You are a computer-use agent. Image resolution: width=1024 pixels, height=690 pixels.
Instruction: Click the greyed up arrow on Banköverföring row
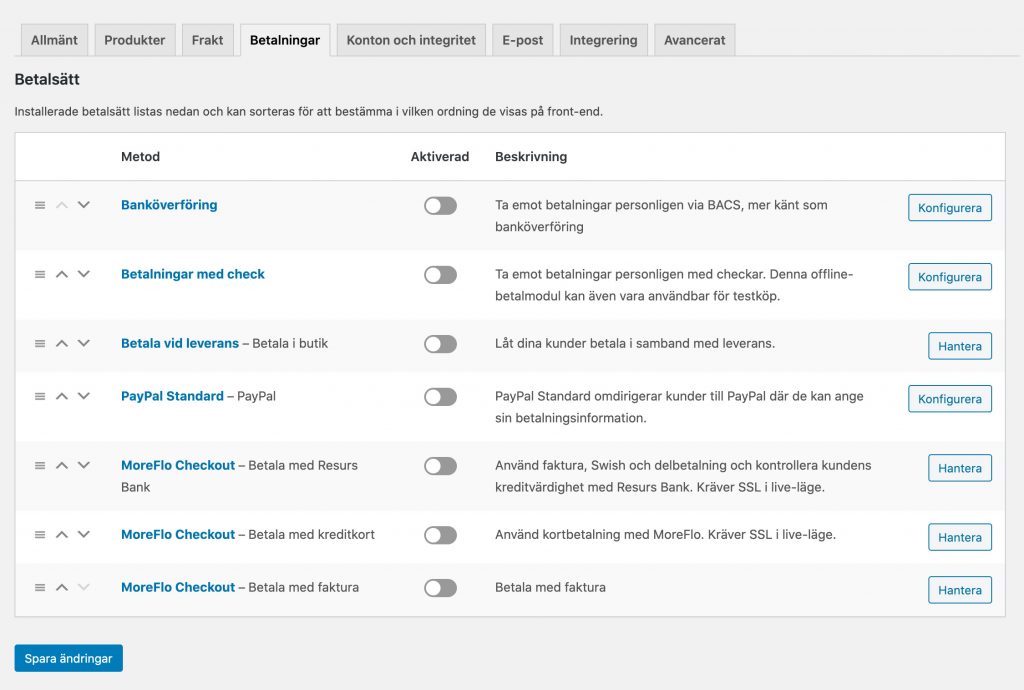tap(62, 205)
